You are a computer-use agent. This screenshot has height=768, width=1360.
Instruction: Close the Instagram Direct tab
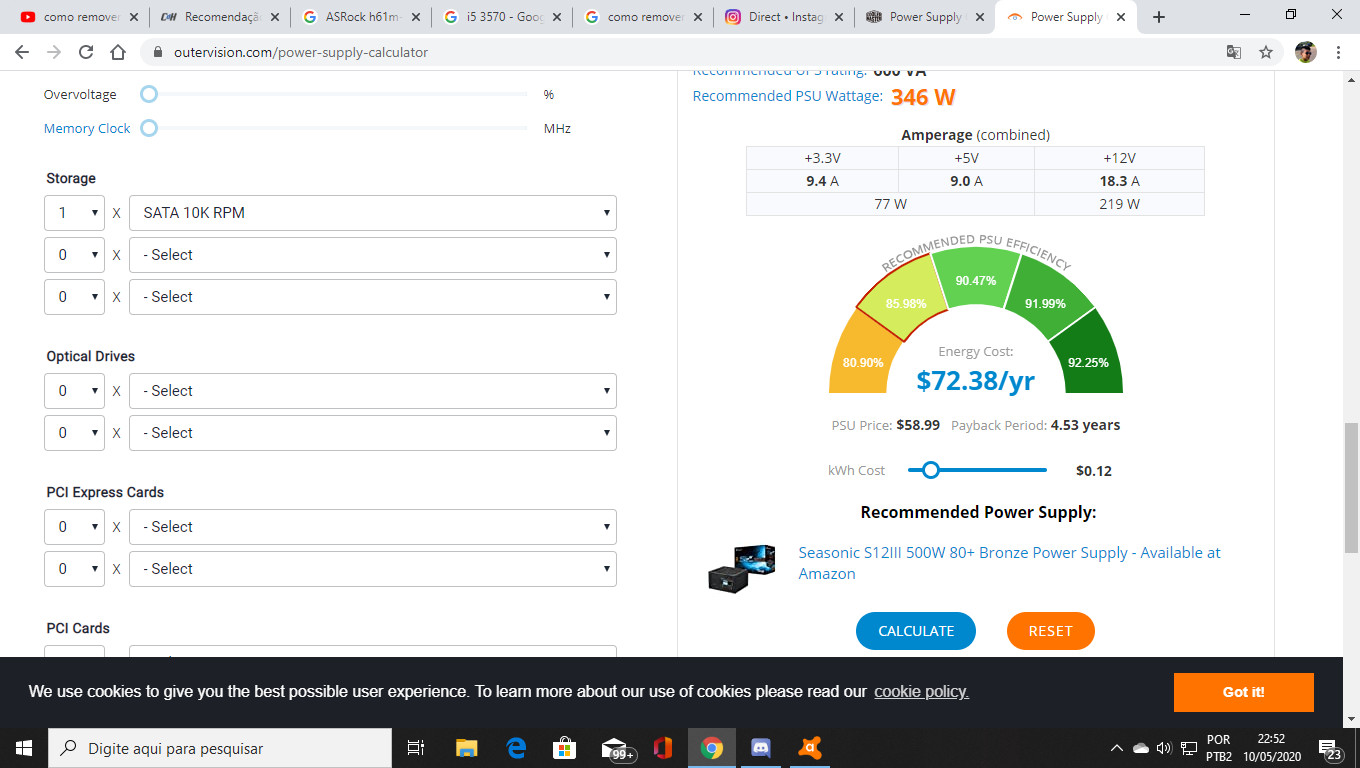pyautogui.click(x=836, y=17)
